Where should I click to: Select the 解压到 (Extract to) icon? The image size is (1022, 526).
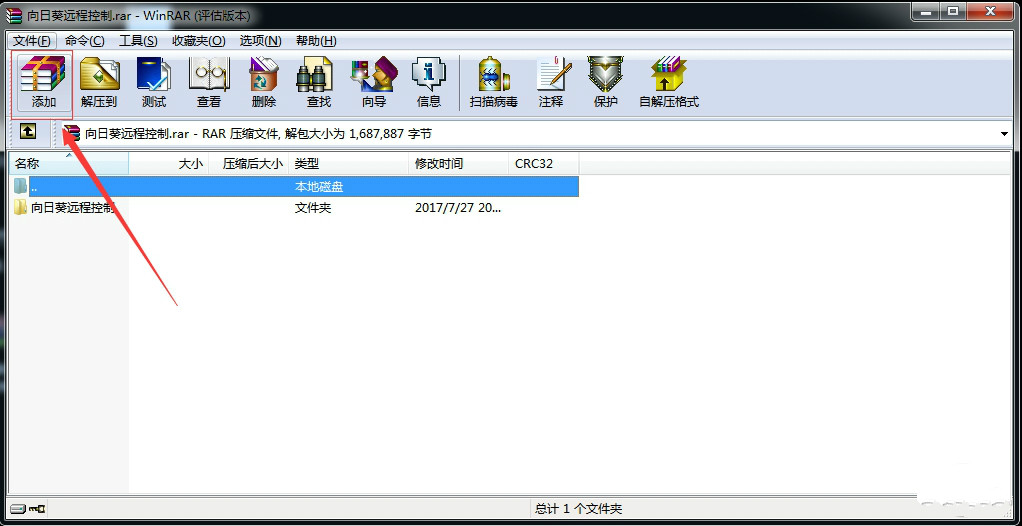point(99,83)
